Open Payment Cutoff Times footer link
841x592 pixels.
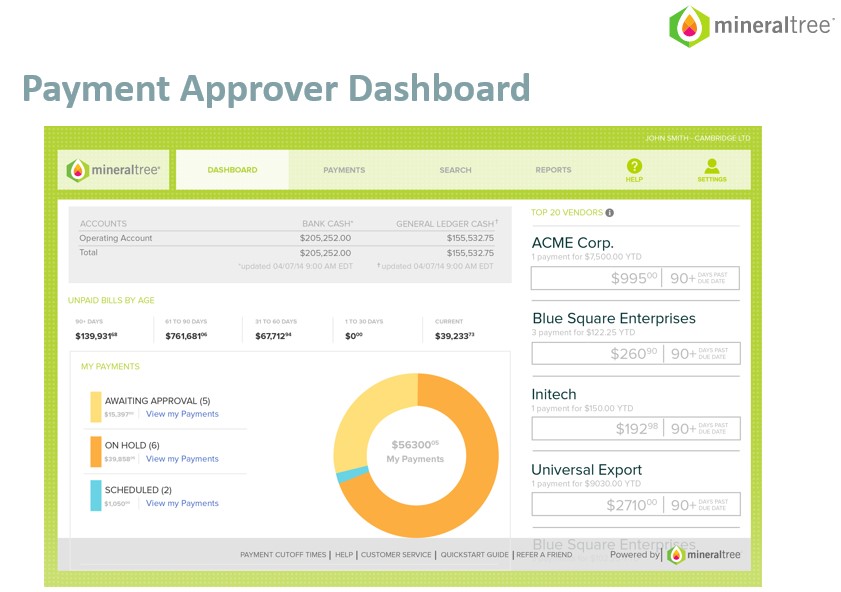pyautogui.click(x=283, y=555)
